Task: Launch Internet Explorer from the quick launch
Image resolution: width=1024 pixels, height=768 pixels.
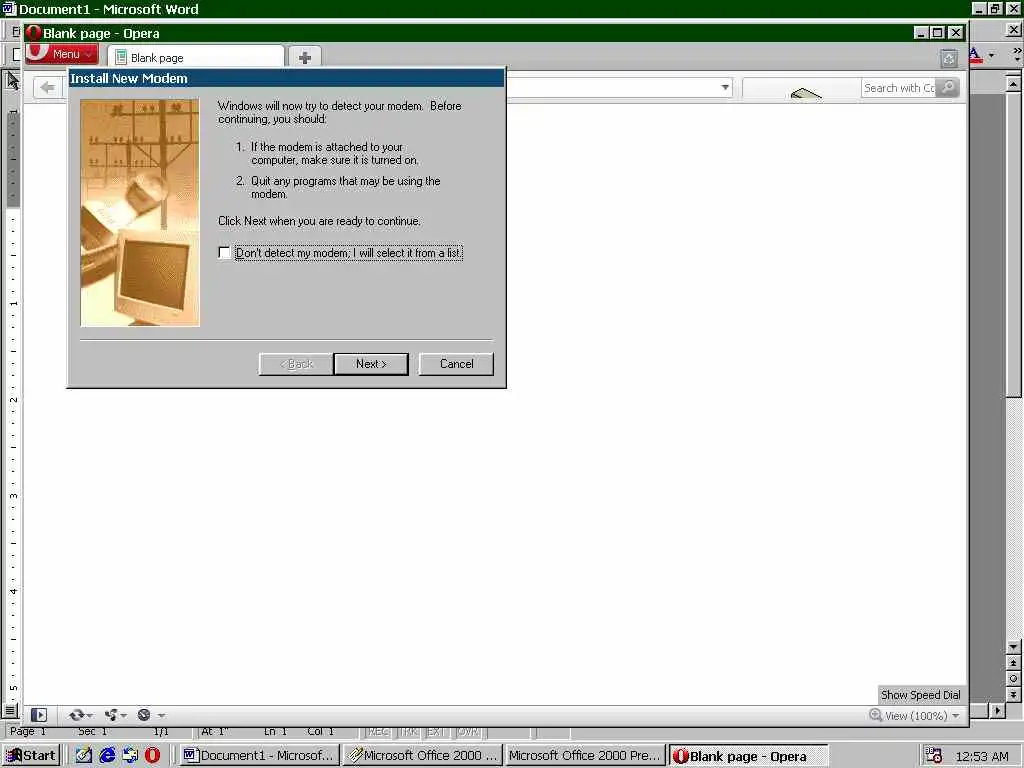Action: pyautogui.click(x=107, y=756)
